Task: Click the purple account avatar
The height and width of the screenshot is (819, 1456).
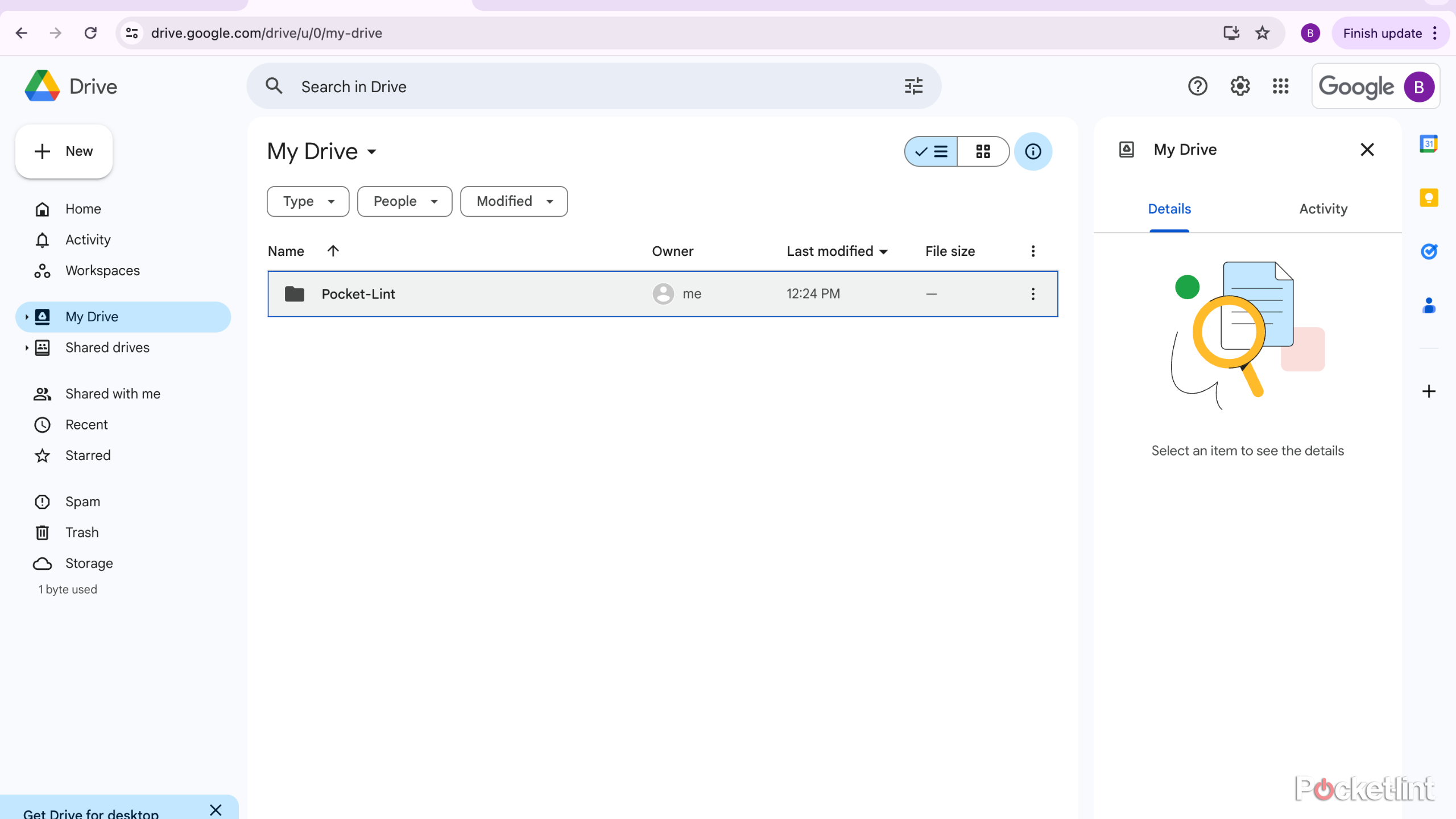Action: pos(1418,86)
